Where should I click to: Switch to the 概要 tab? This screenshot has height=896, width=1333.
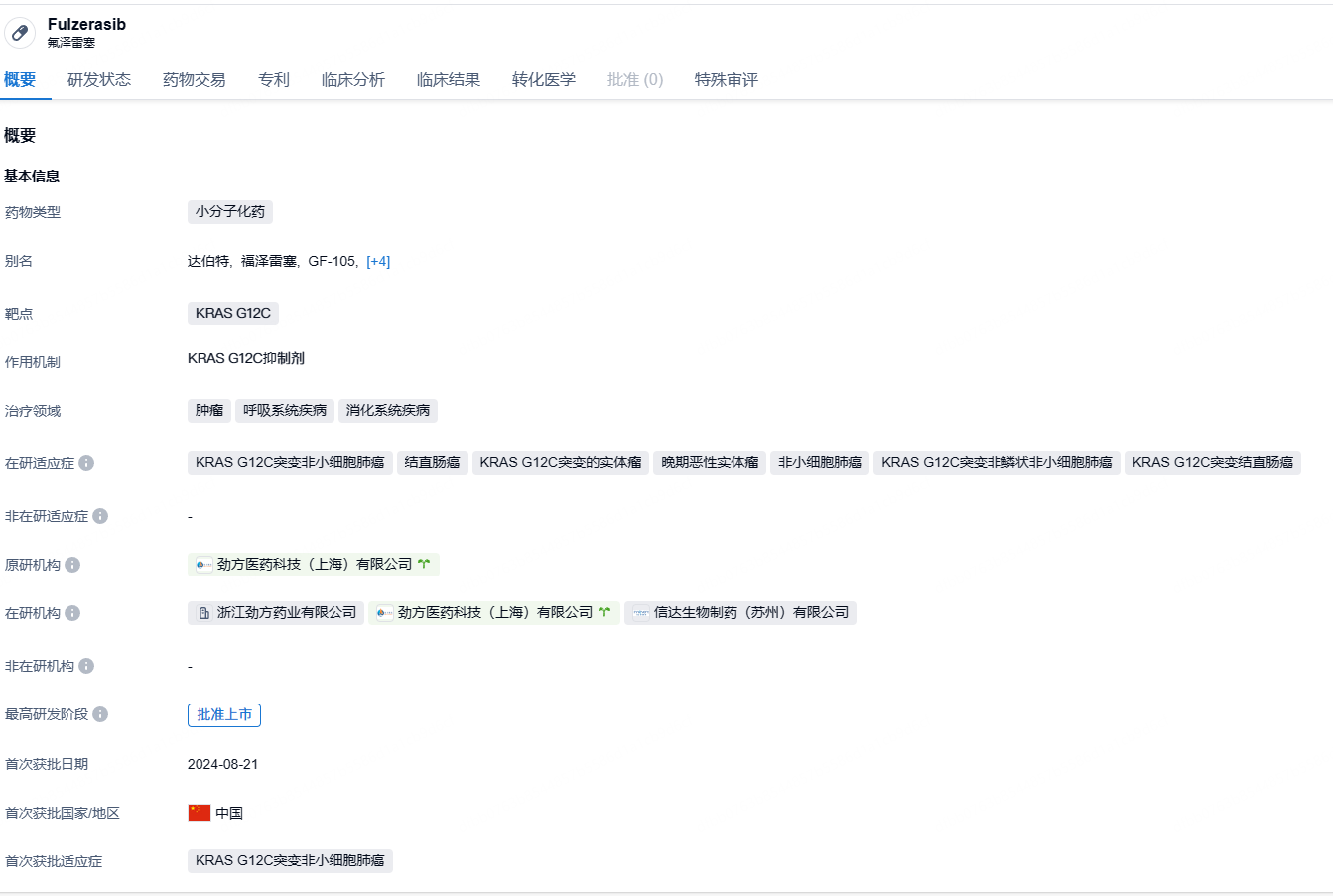(20, 80)
